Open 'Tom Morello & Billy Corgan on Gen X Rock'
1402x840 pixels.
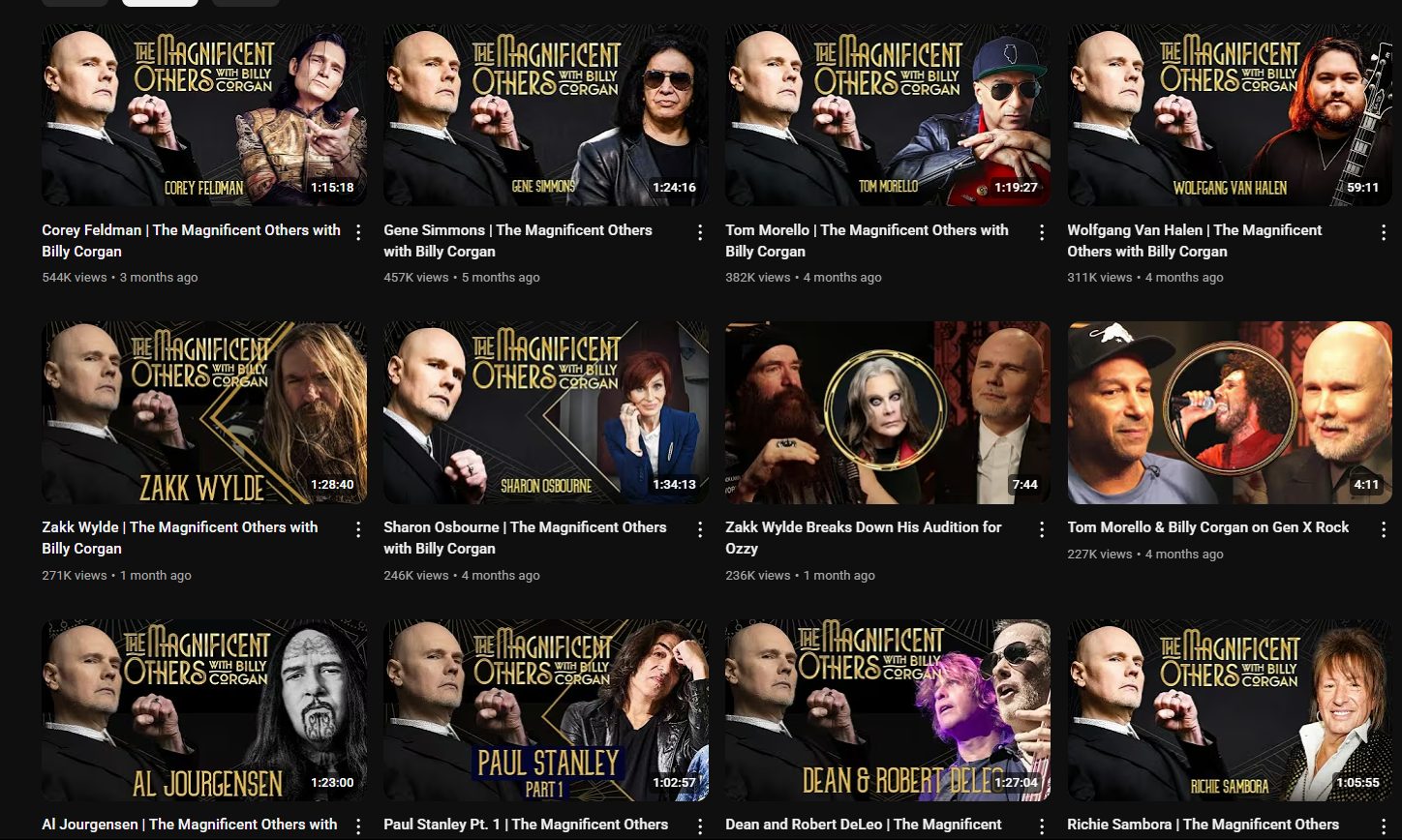point(1208,527)
